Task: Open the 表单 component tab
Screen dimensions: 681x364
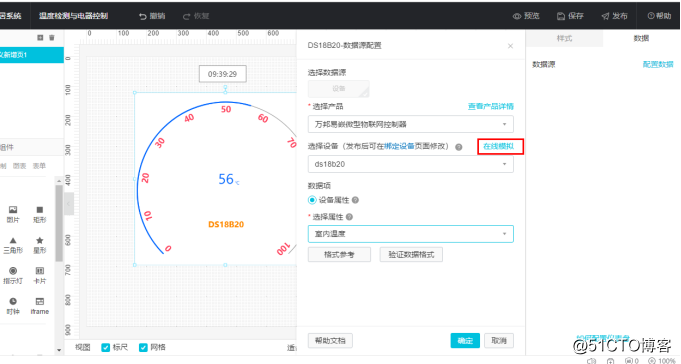Action: coord(39,166)
